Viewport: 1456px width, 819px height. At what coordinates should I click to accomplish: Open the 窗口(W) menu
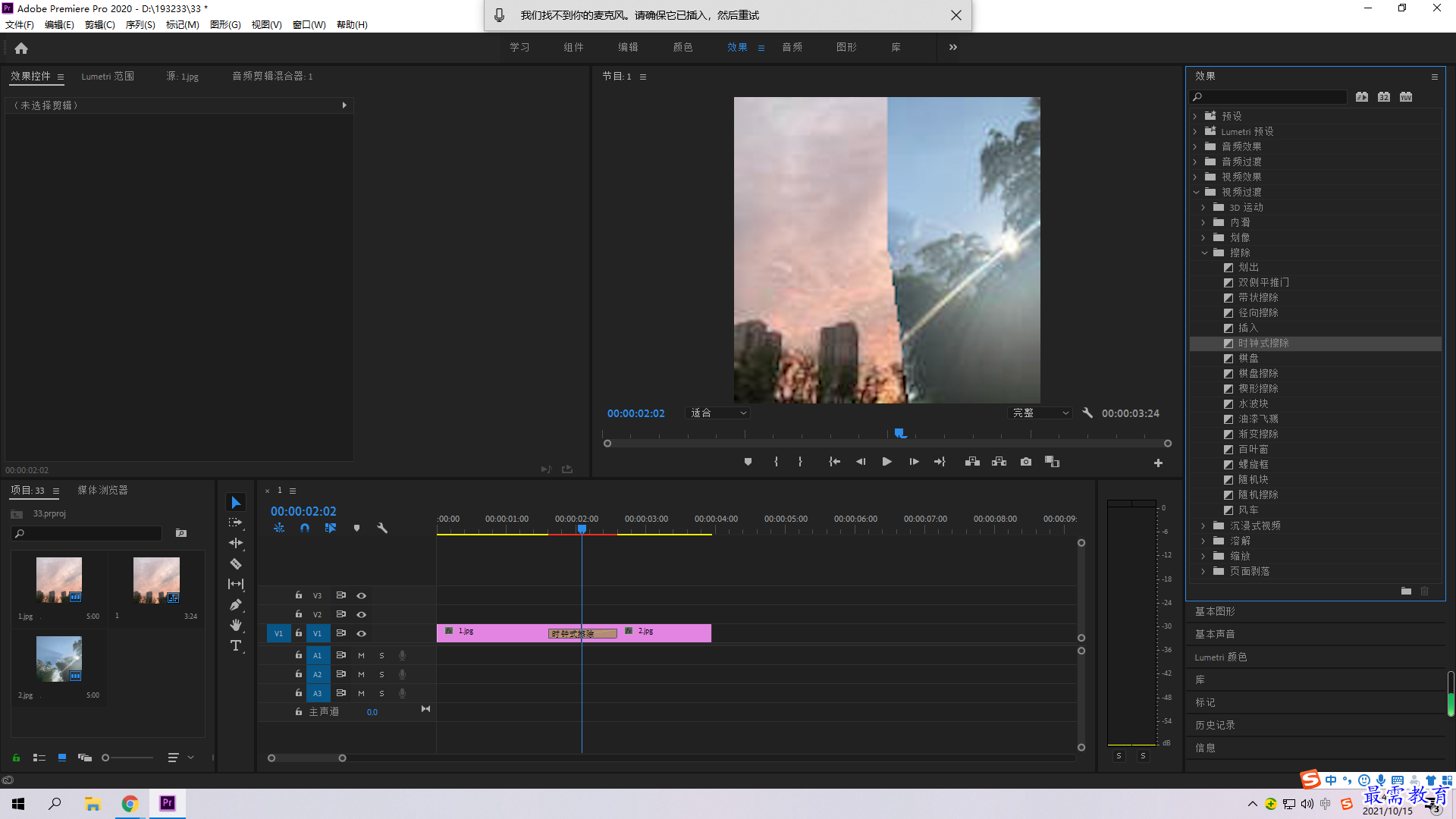(x=309, y=25)
